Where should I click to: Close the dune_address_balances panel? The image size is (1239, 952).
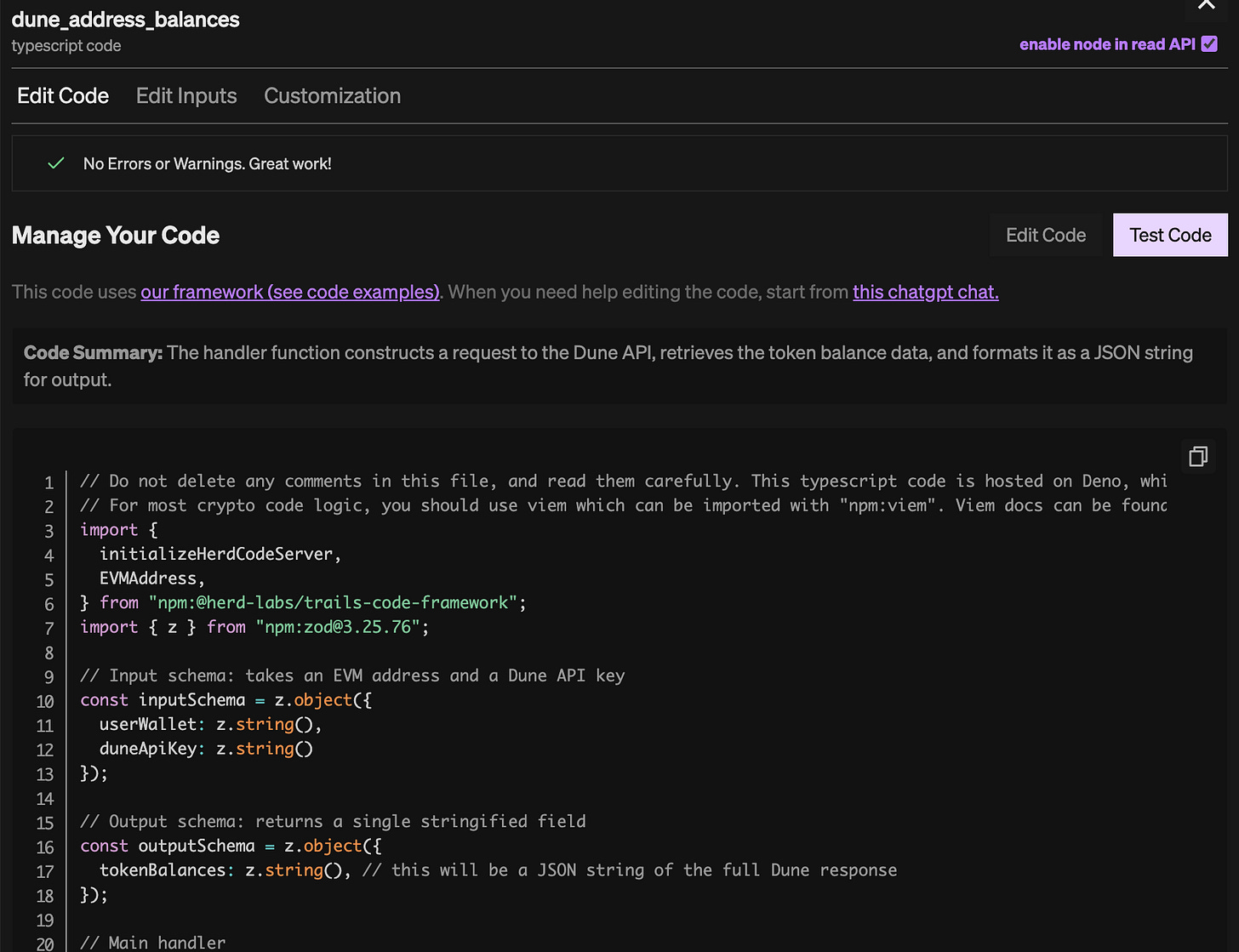click(x=1206, y=5)
